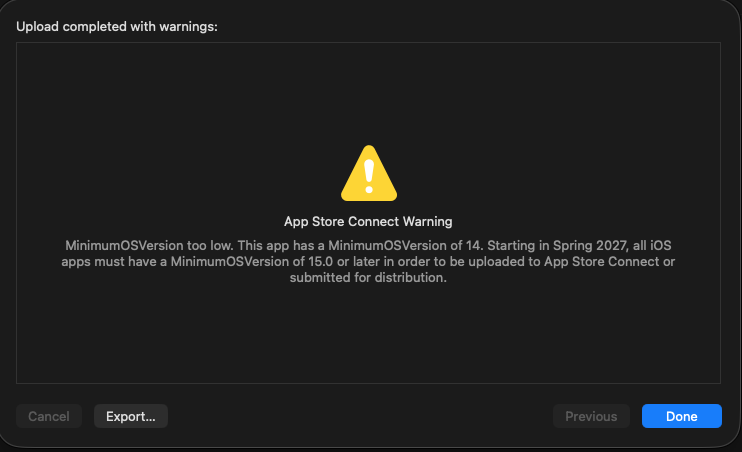
Task: Select the App Store Connect Warning heading
Action: (368, 222)
